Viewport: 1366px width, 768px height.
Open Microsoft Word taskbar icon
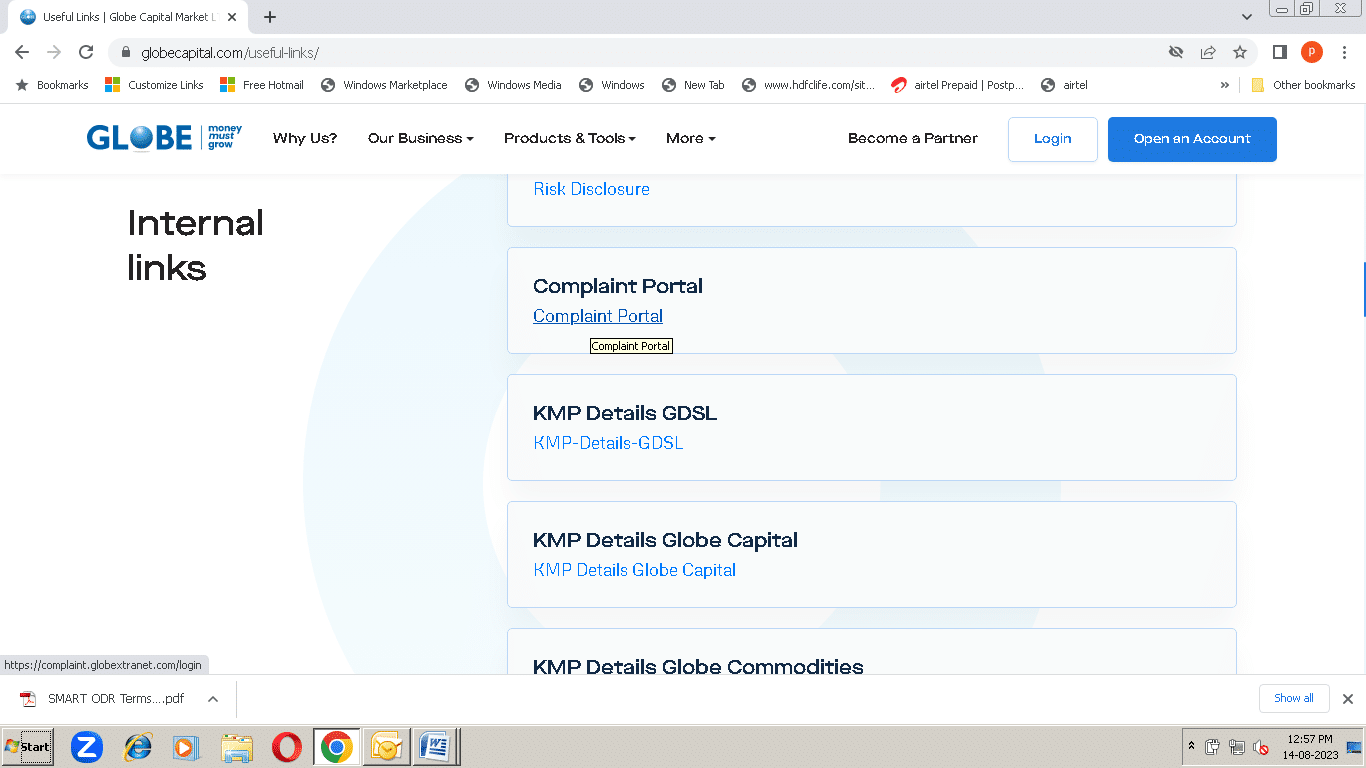point(435,747)
